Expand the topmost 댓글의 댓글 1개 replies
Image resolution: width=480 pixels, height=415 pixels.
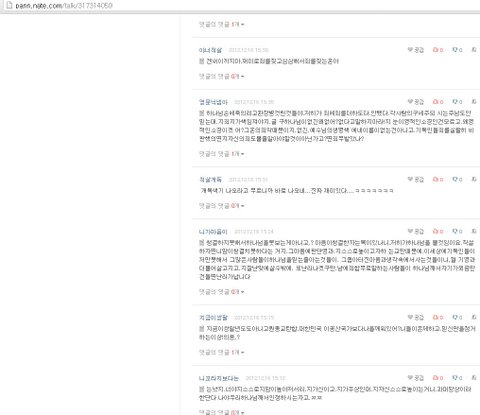(221, 24)
